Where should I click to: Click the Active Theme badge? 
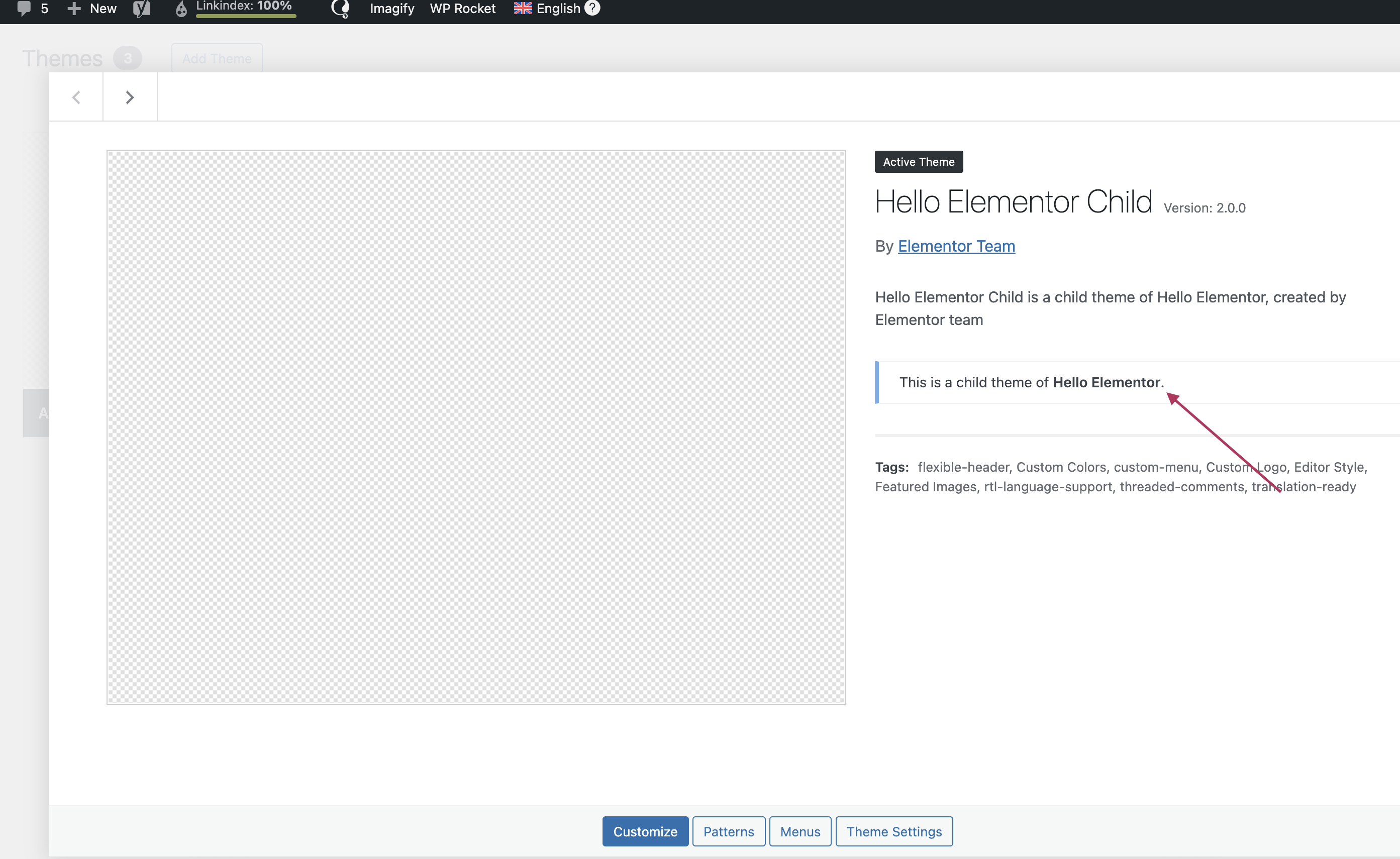click(919, 162)
